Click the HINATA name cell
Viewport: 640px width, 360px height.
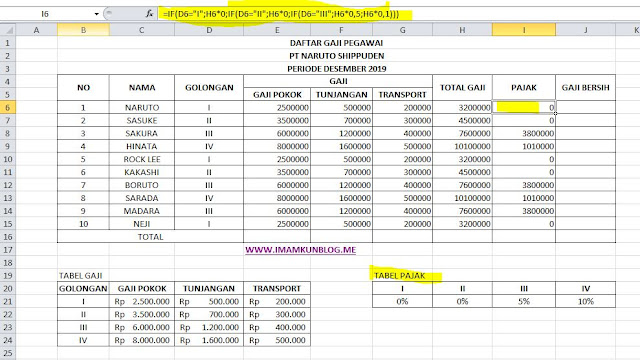(142, 146)
